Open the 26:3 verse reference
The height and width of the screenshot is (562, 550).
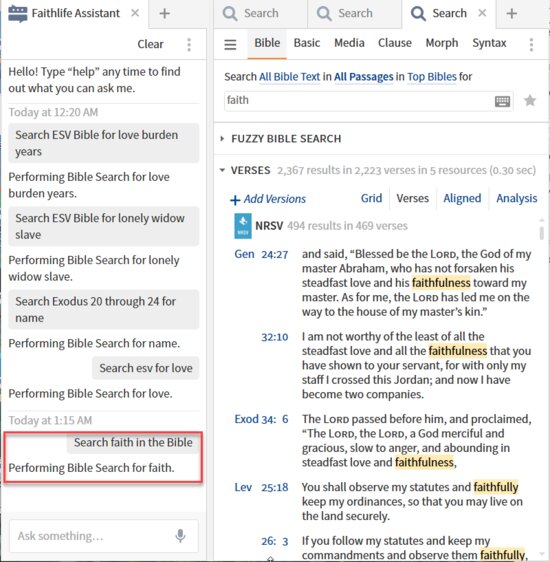(x=274, y=541)
